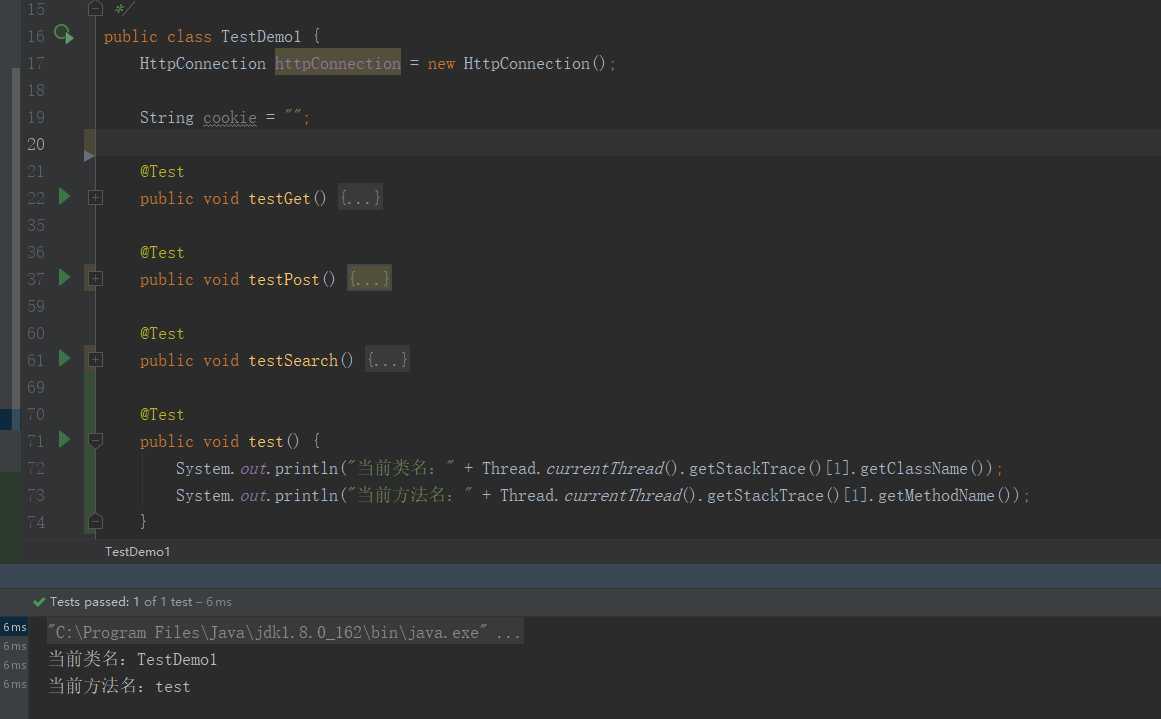
Task: Select the first 6ms test result row
Action: (14, 627)
